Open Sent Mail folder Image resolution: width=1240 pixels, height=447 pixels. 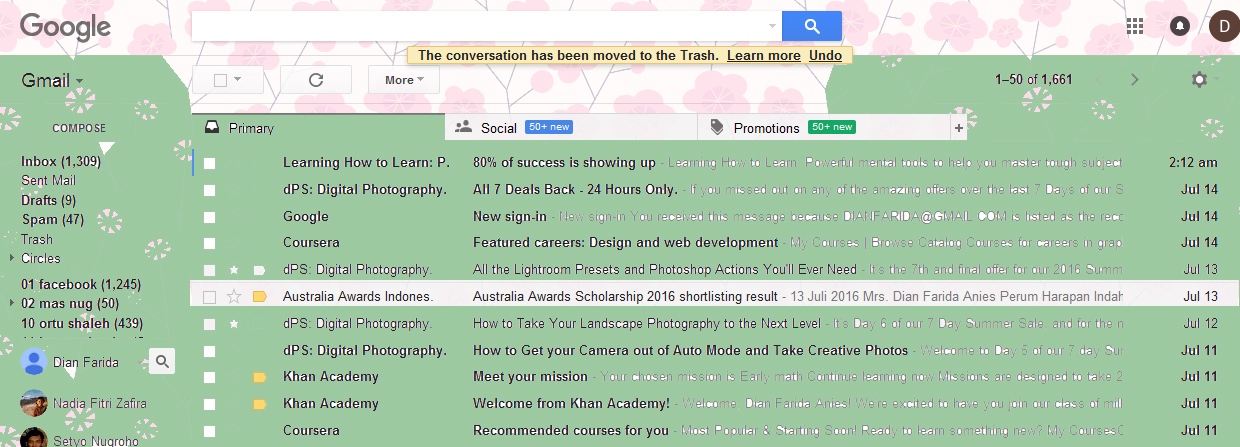tap(48, 181)
